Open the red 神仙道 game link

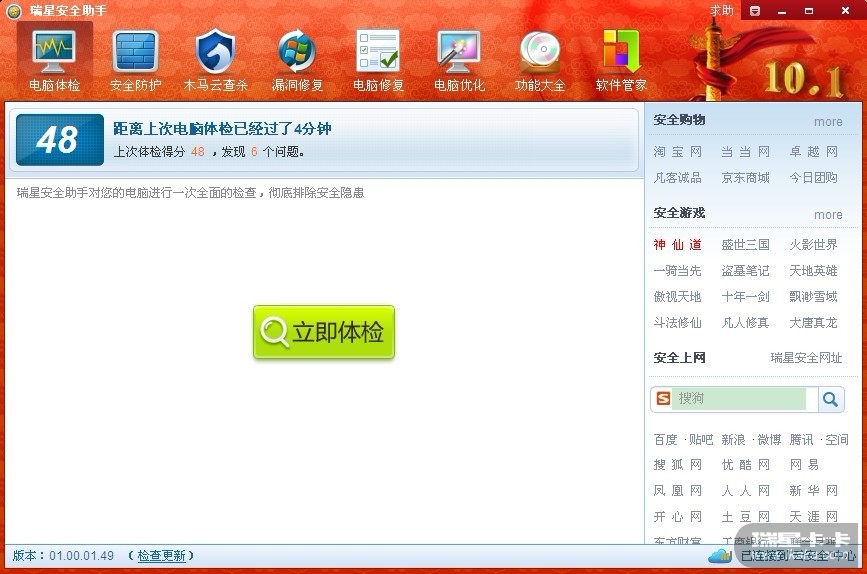pyautogui.click(x=677, y=244)
